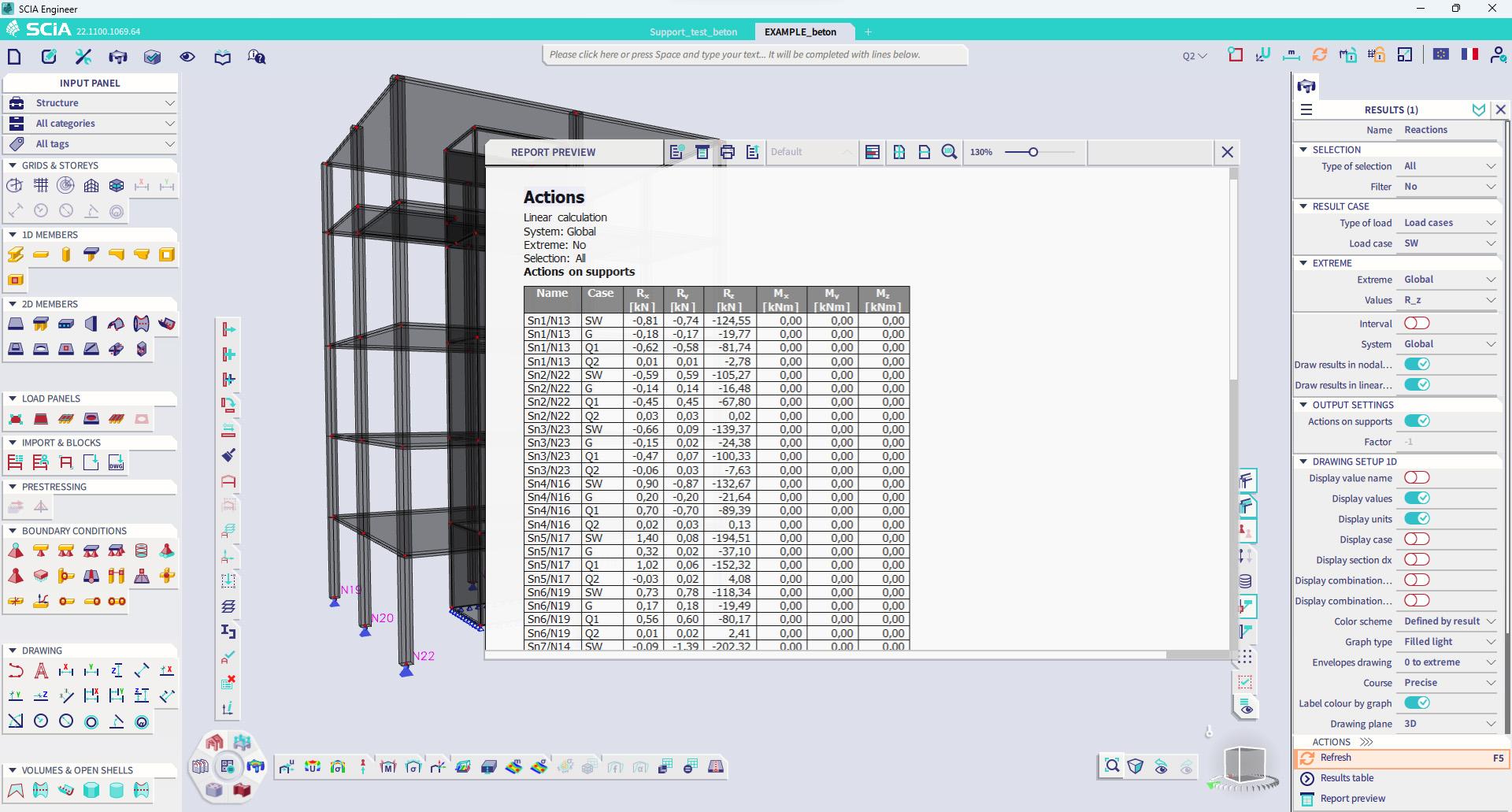Click the print icon in Report Preview
The width and height of the screenshot is (1512, 812).
[x=728, y=152]
